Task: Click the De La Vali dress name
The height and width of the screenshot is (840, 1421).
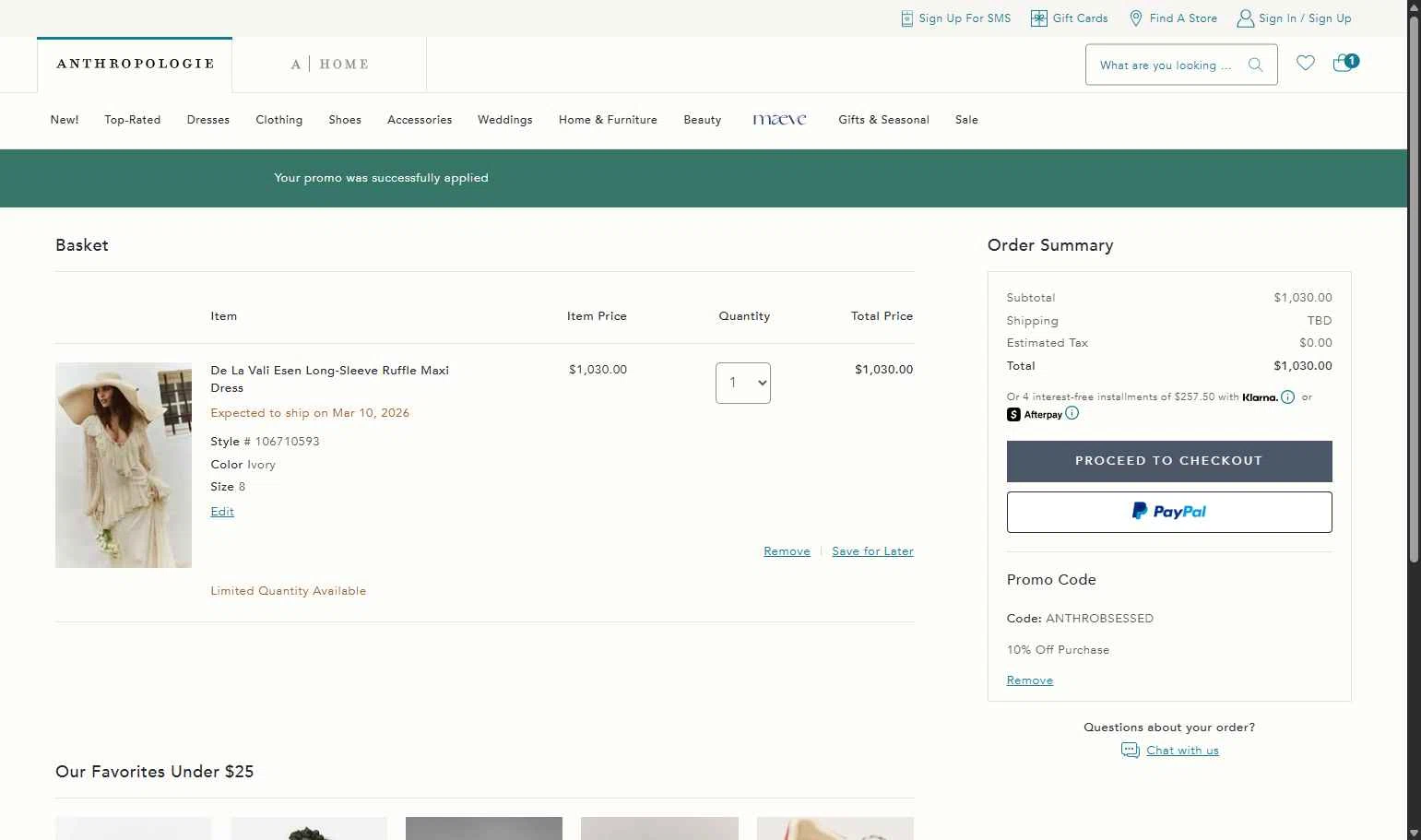Action: tap(330, 379)
